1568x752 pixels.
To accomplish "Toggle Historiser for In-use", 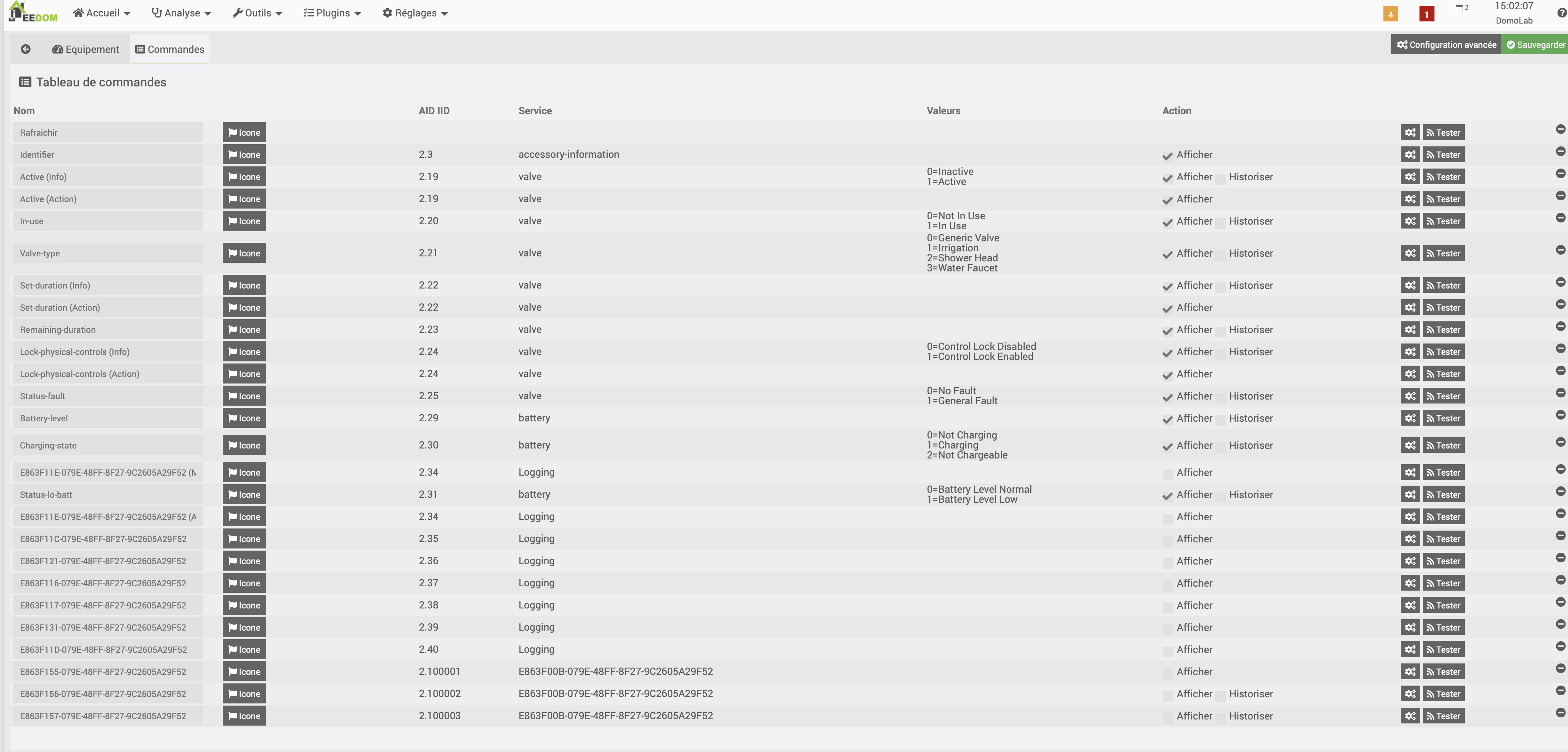I will pyautogui.click(x=1220, y=223).
